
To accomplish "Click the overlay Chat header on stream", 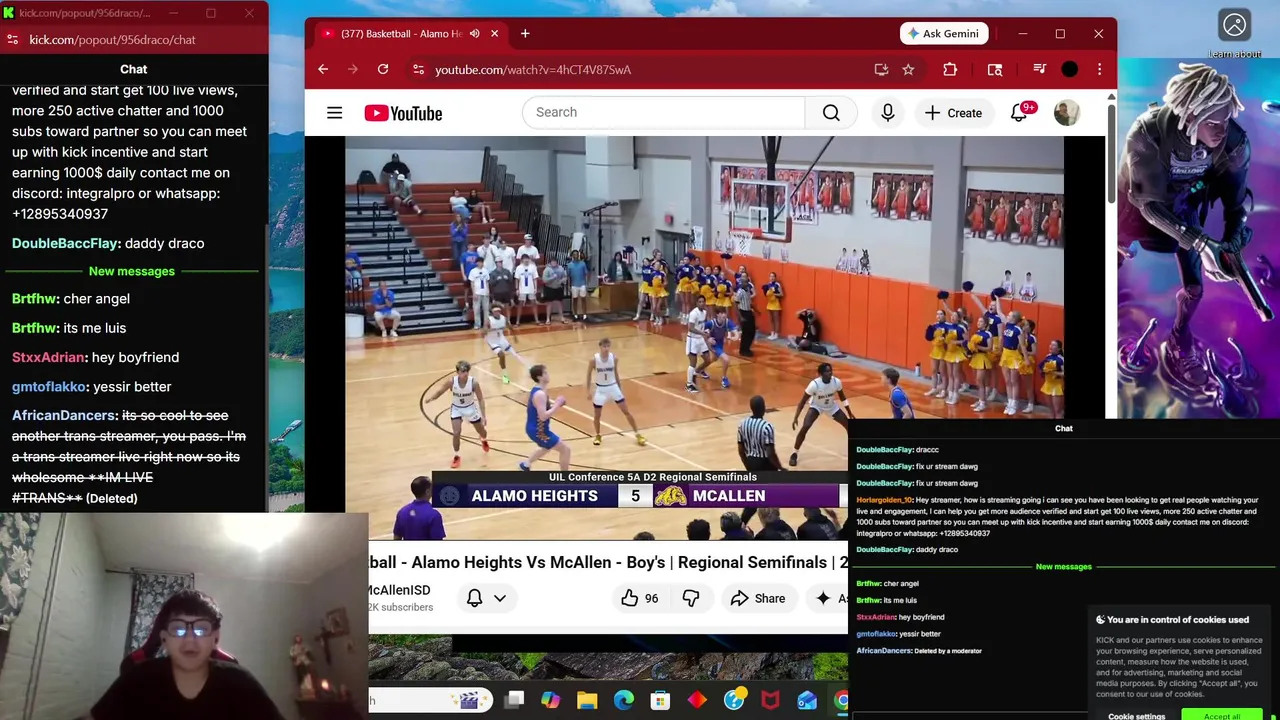I will pos(1063,428).
